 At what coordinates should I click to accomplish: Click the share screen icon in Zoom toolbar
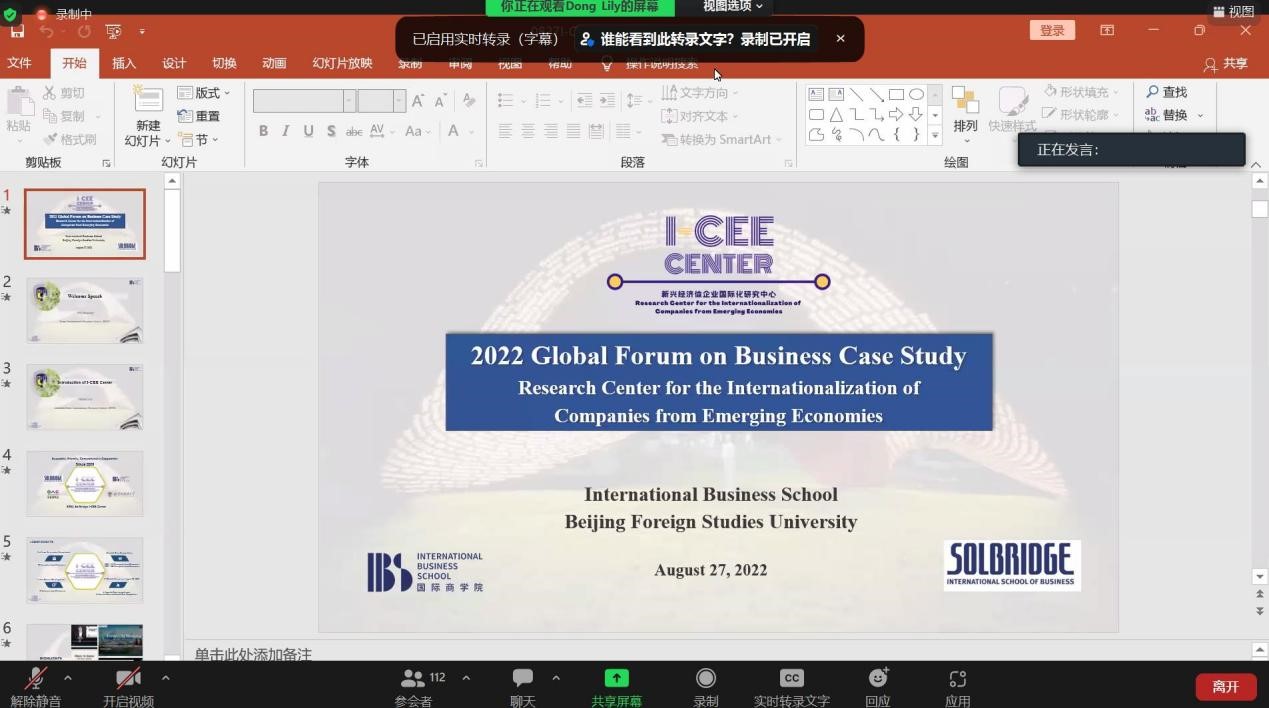[x=616, y=679]
